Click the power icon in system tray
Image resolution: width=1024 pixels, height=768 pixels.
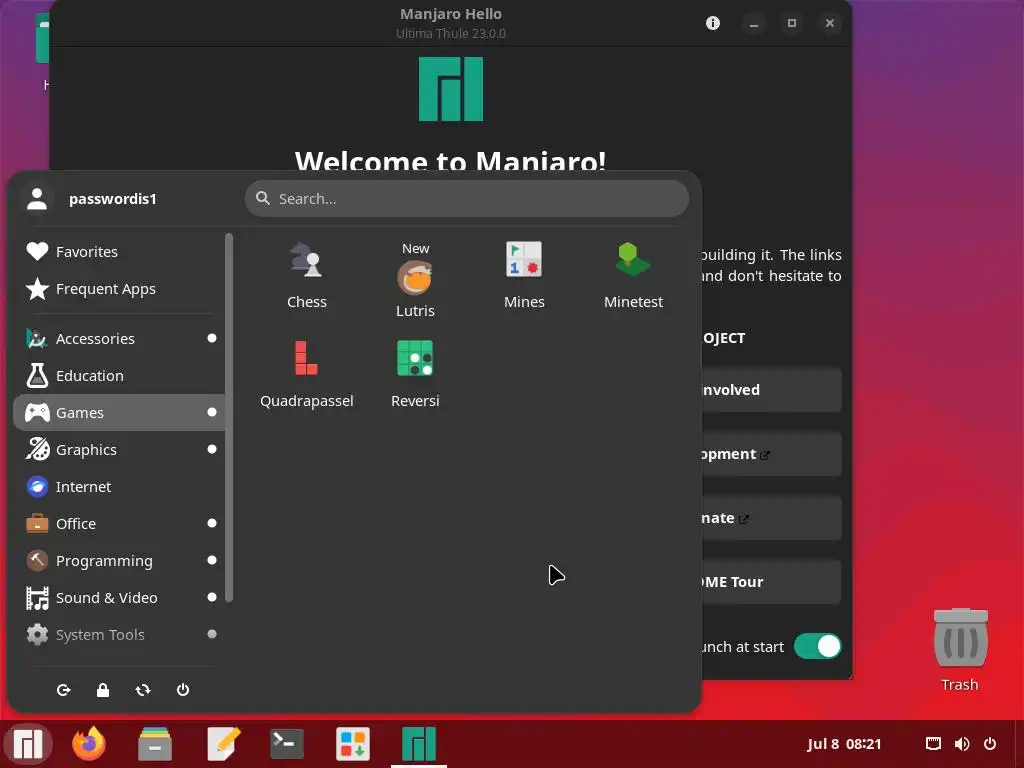click(990, 744)
